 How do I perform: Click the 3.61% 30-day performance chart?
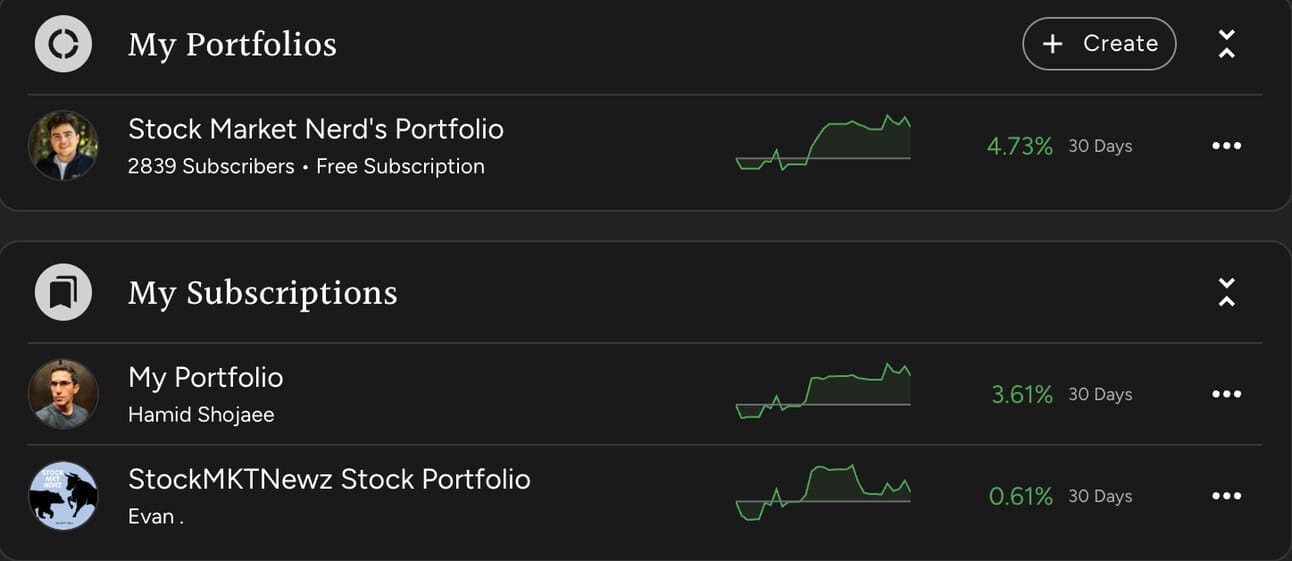[x=823, y=391]
